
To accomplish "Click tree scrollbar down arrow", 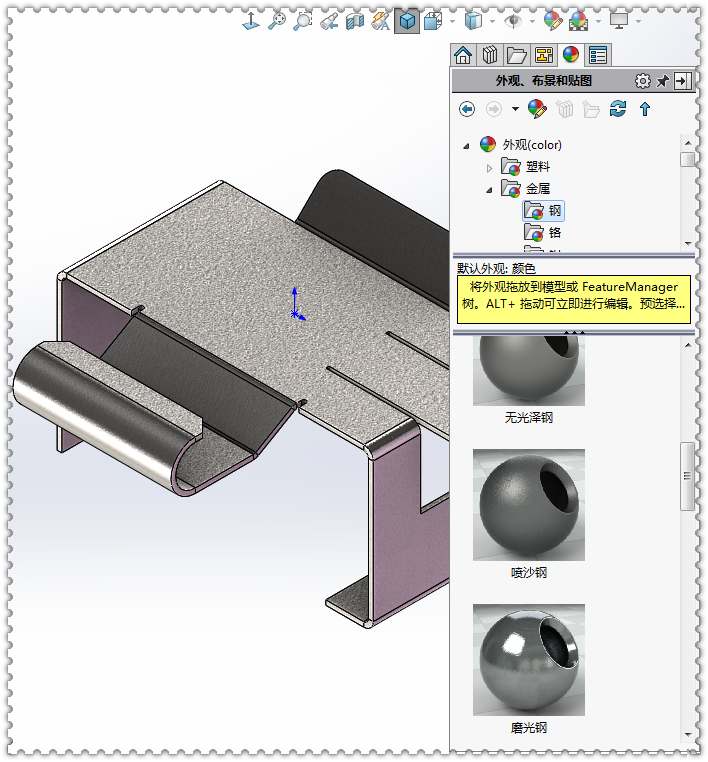I will (x=688, y=243).
